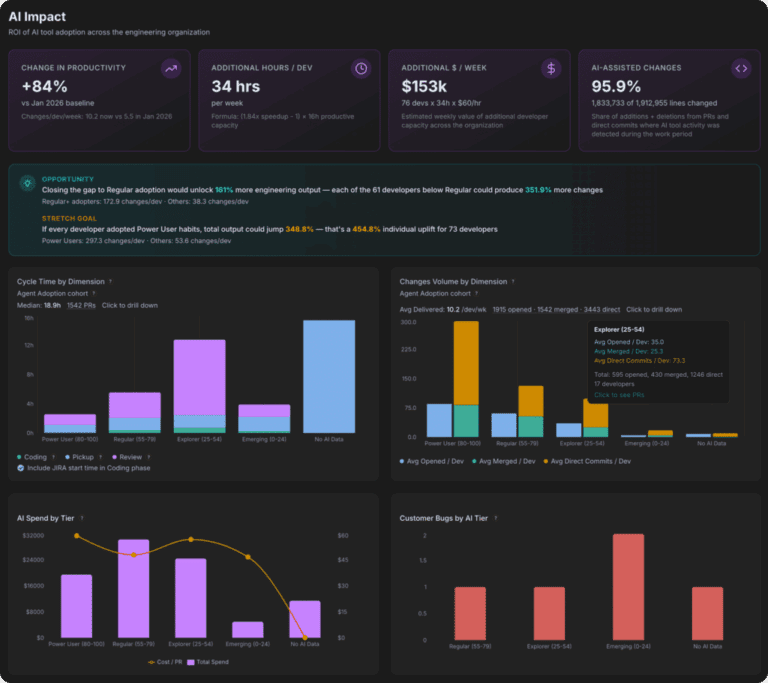The height and width of the screenshot is (683, 768).
Task: Click the Explorer (25-54) Review segment in Cycle Time
Action: pos(199,377)
